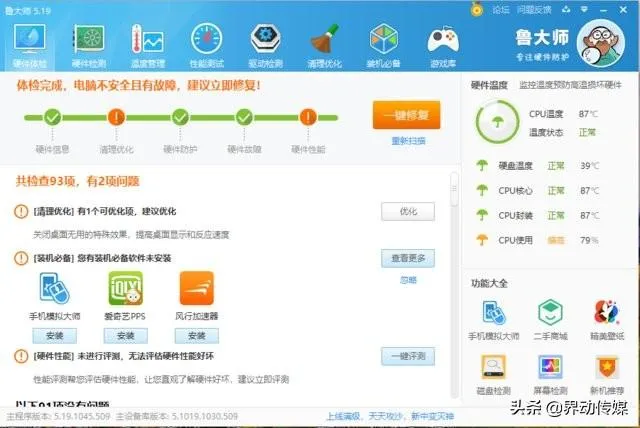
Task: Click the CPU temperature circular gauge
Action: pyautogui.click(x=497, y=122)
